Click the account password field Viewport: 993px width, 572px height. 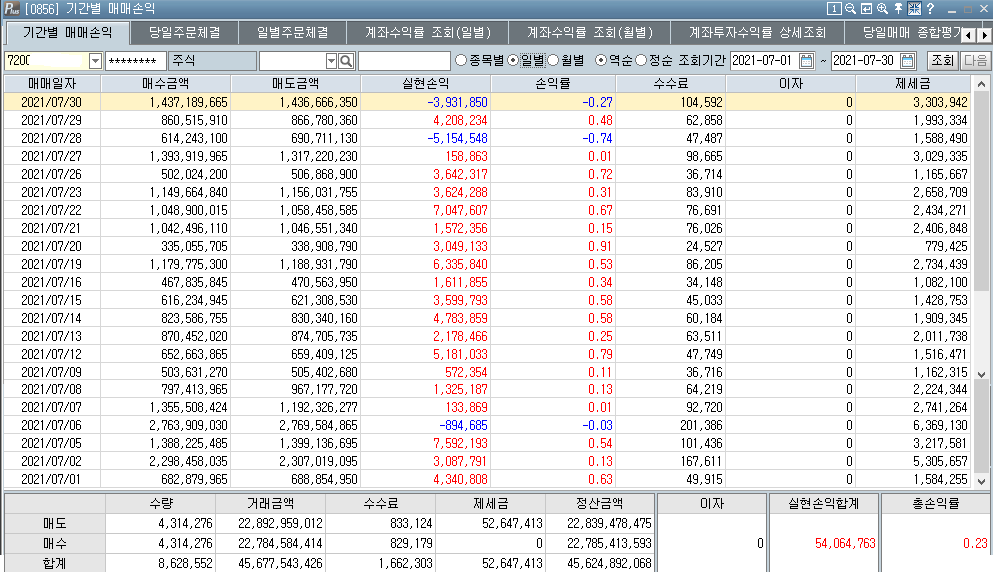tap(136, 61)
